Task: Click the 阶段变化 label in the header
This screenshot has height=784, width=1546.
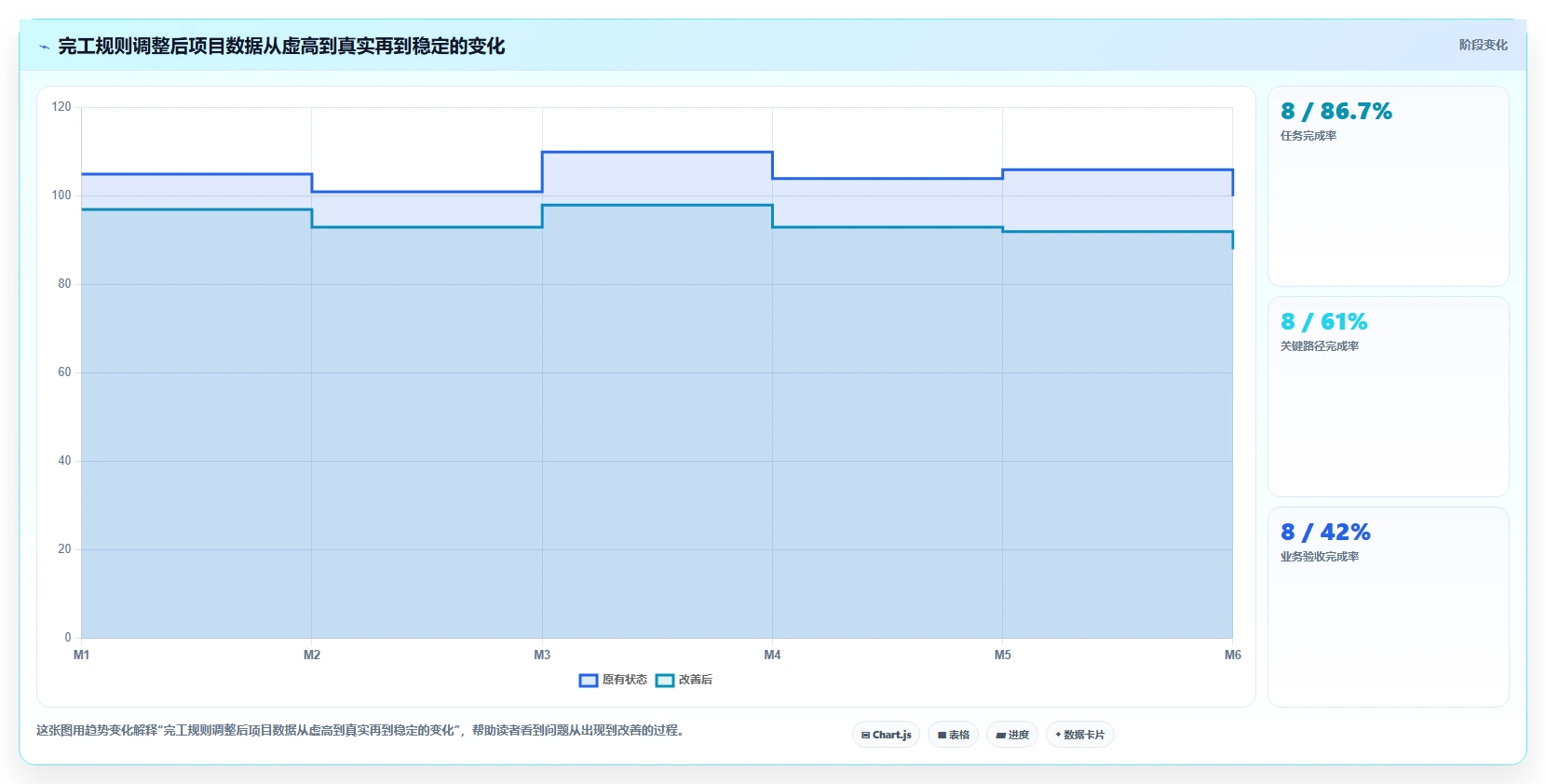Action: point(1483,45)
